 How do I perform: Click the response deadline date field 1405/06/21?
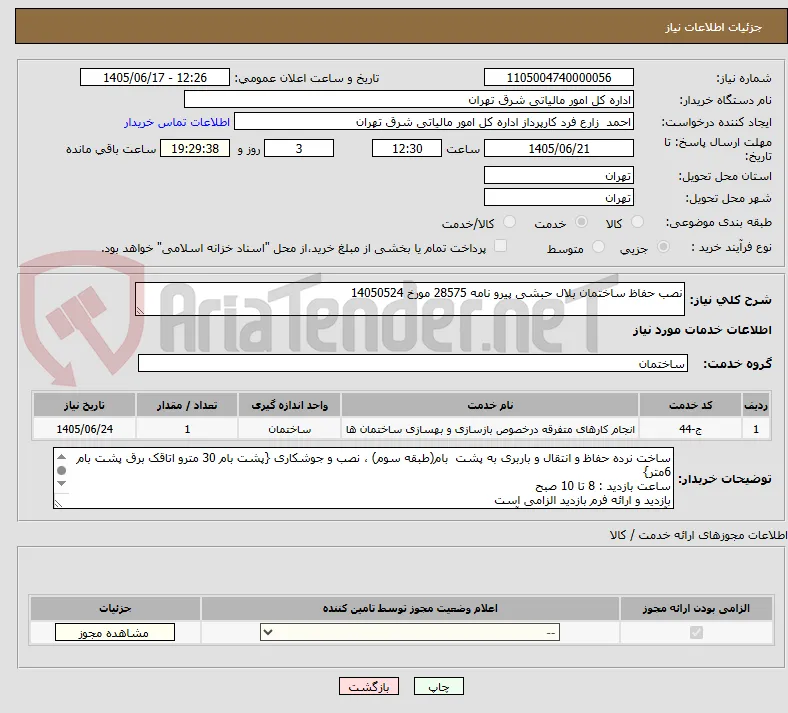[558, 148]
